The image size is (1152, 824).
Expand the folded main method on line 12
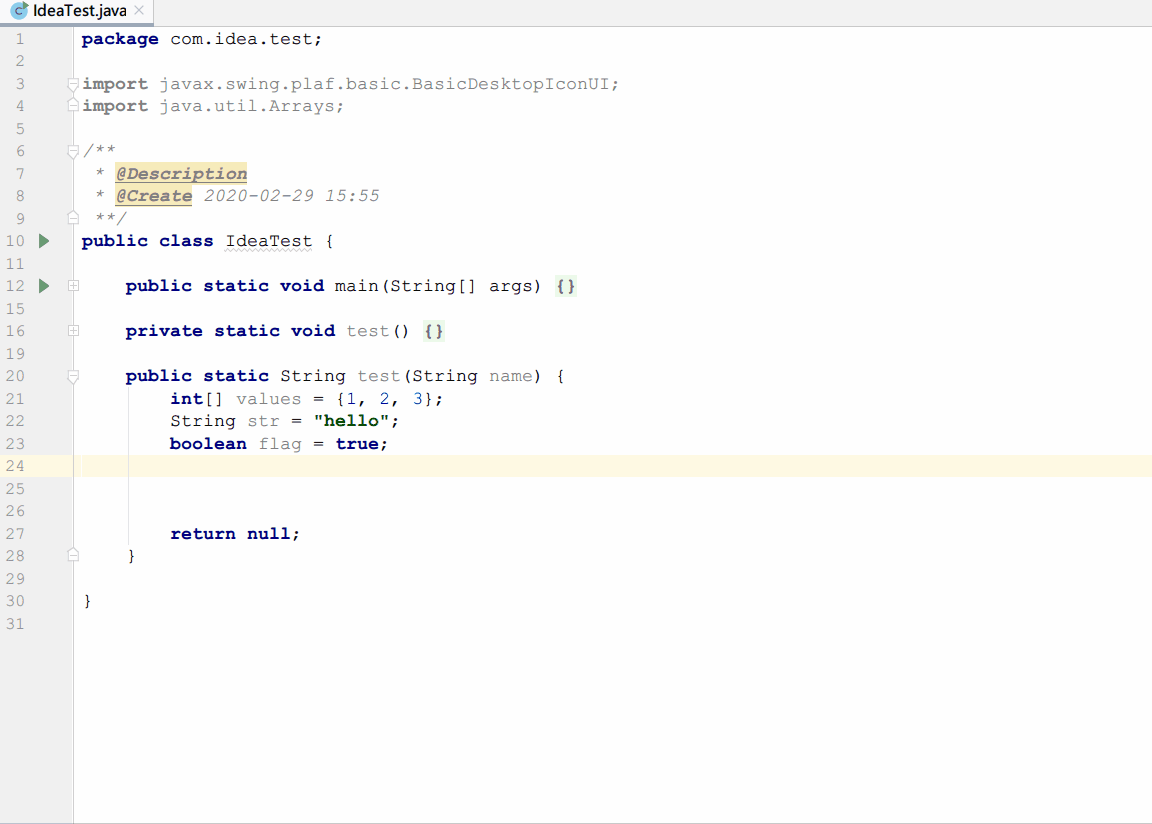click(73, 286)
